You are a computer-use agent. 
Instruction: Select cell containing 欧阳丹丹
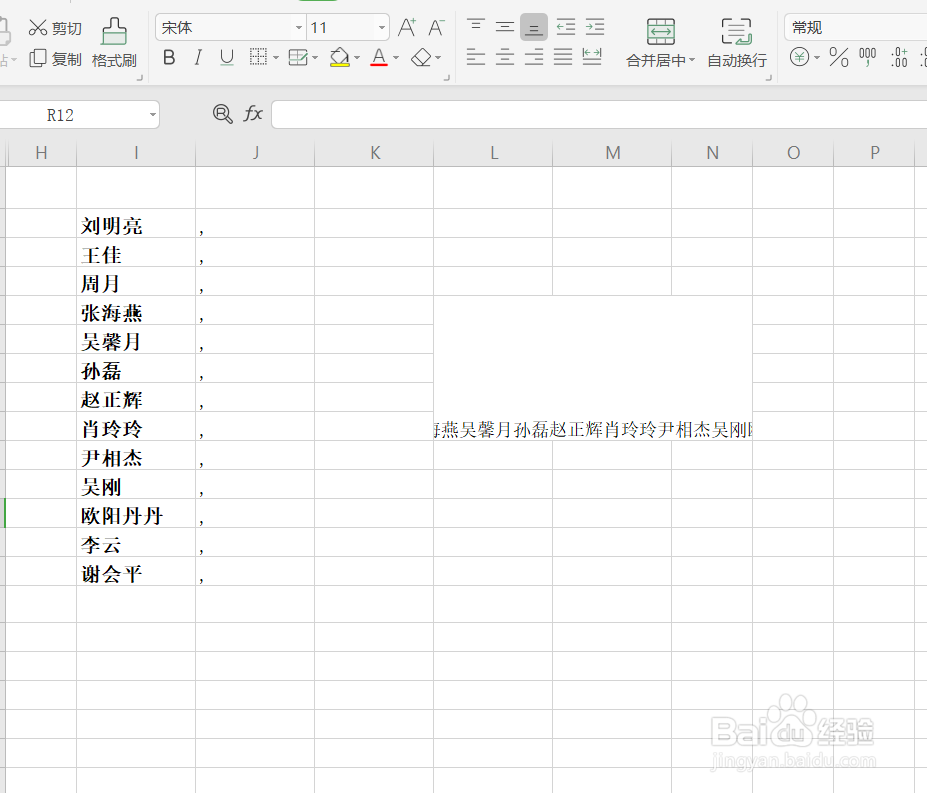[x=136, y=513]
